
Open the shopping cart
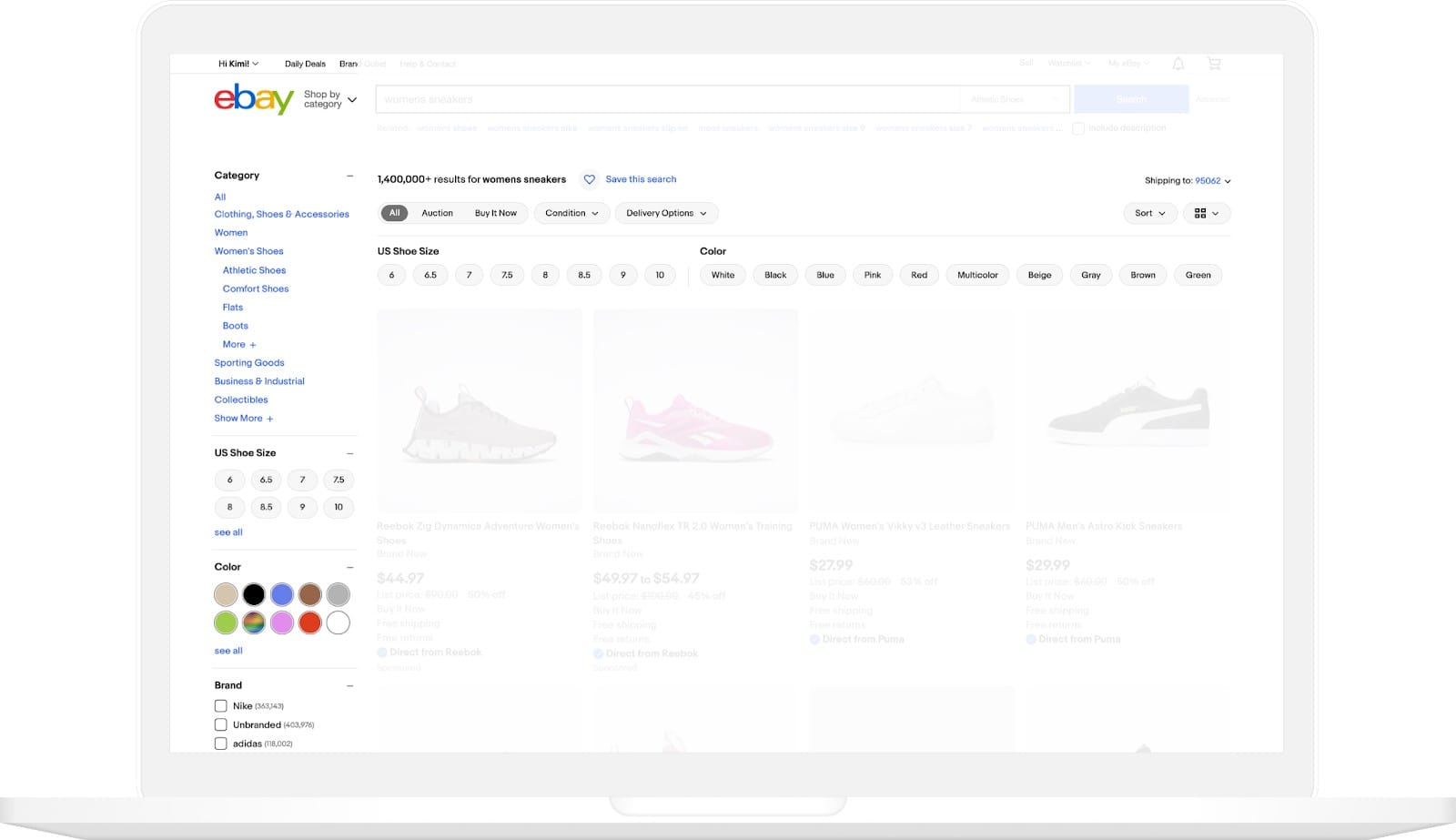[1214, 64]
